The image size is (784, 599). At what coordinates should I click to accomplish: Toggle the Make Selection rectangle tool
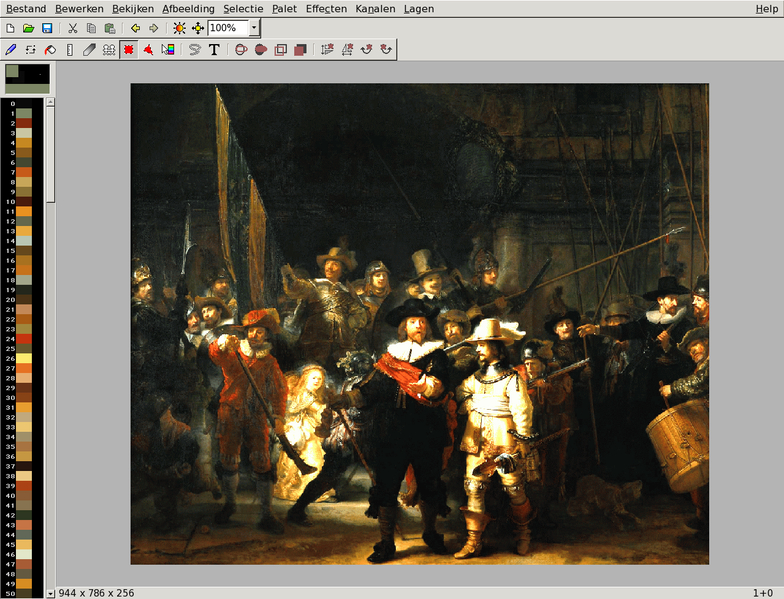(129, 49)
